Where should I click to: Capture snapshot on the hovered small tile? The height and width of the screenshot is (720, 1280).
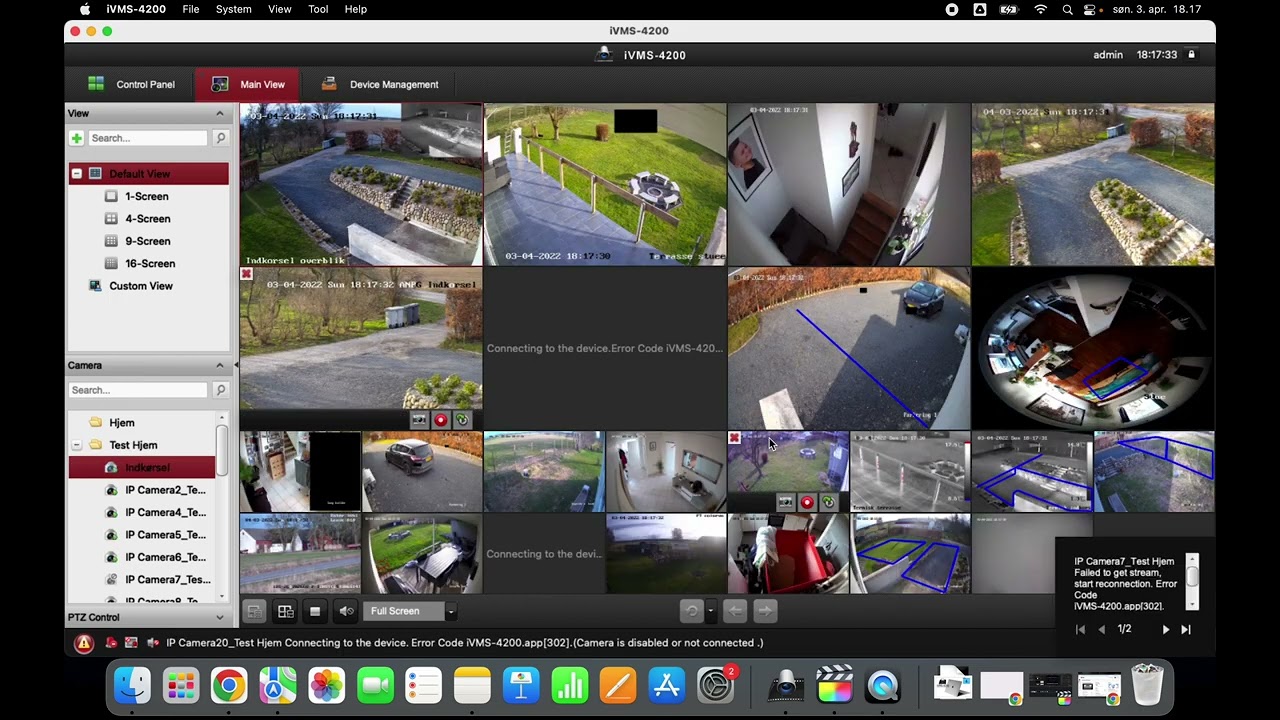(785, 502)
